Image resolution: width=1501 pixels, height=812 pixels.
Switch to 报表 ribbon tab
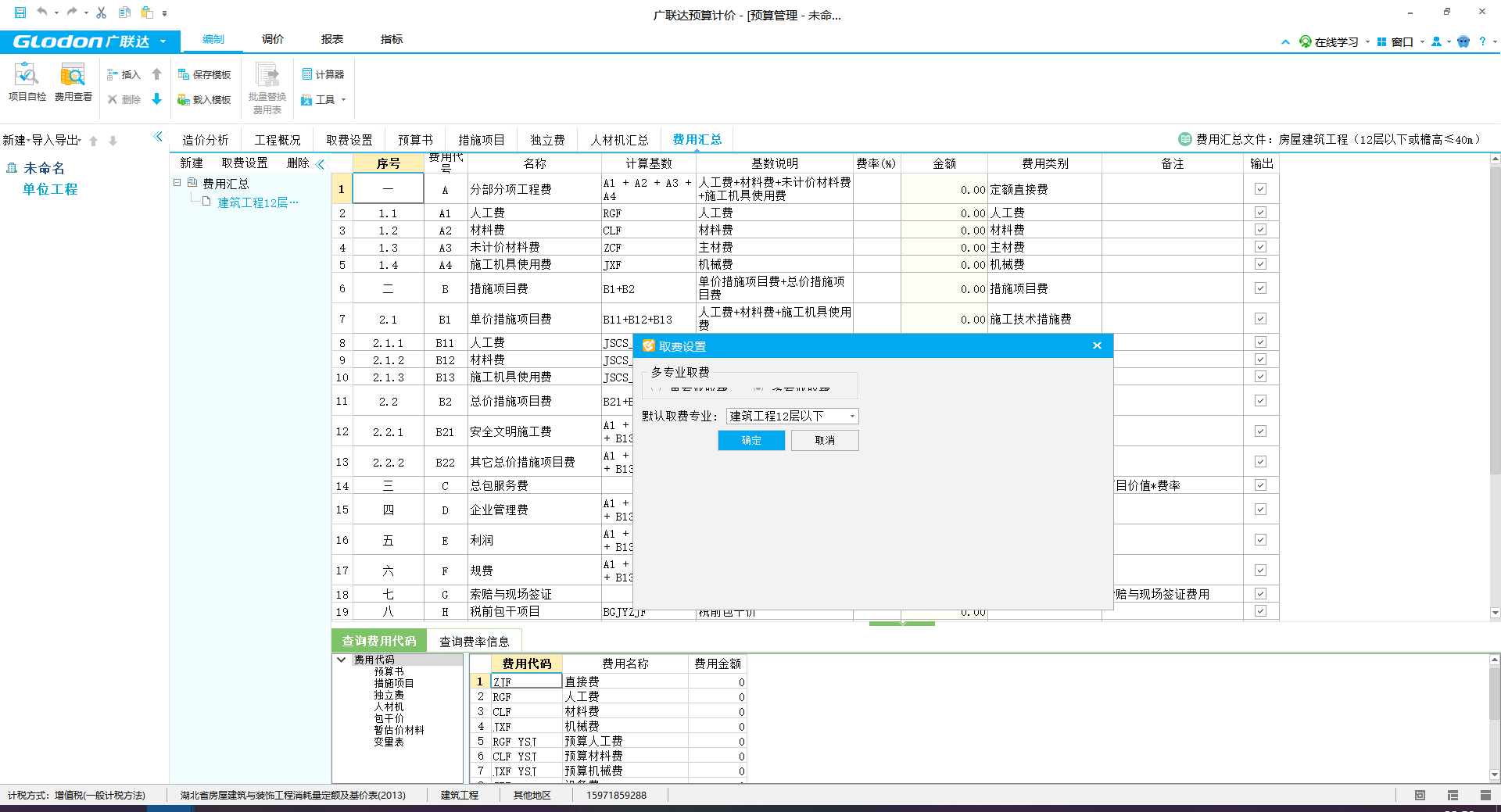point(332,39)
